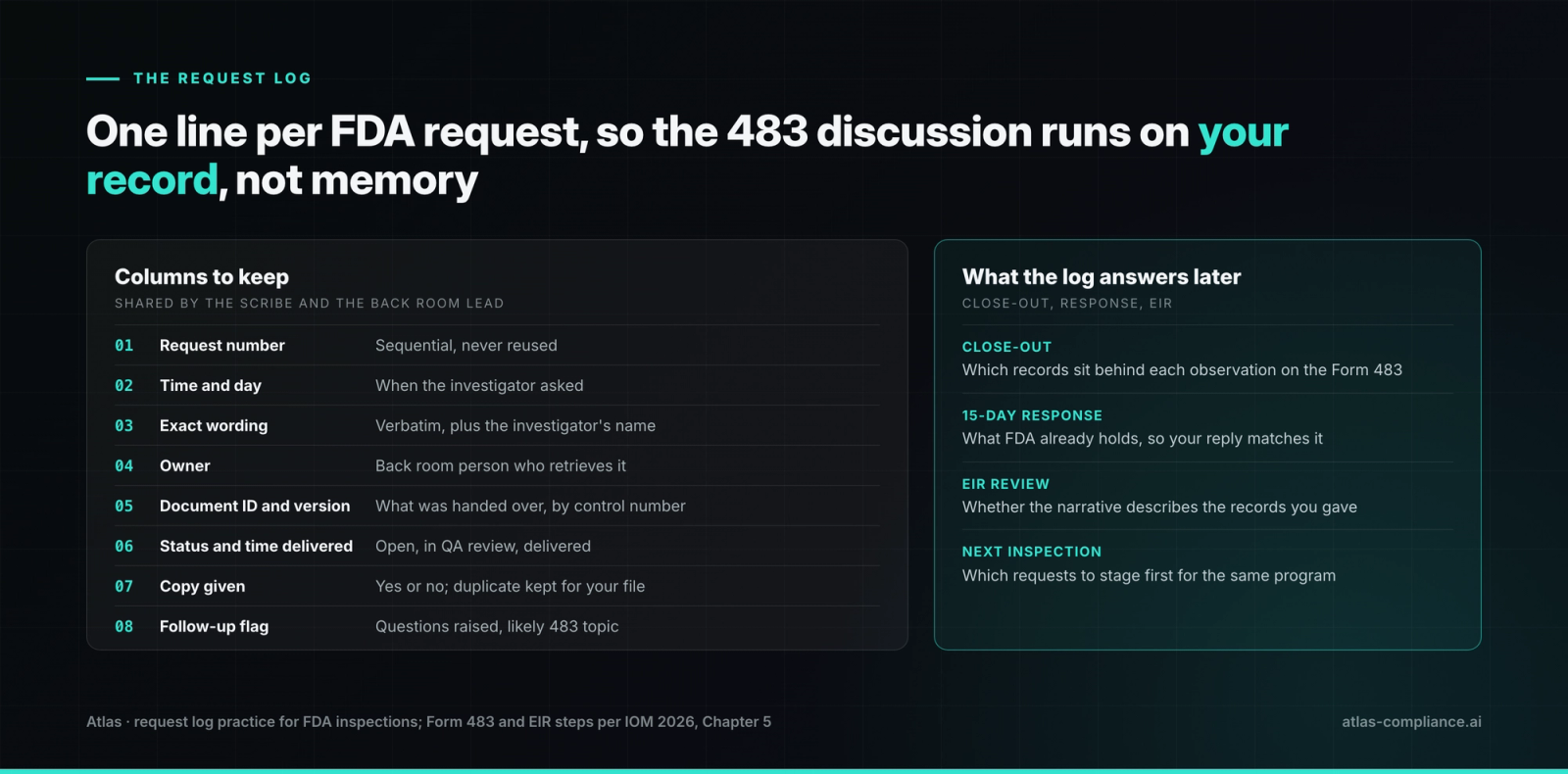Click 'Back room person who retrieves it'
The height and width of the screenshot is (774, 1568).
501,465
